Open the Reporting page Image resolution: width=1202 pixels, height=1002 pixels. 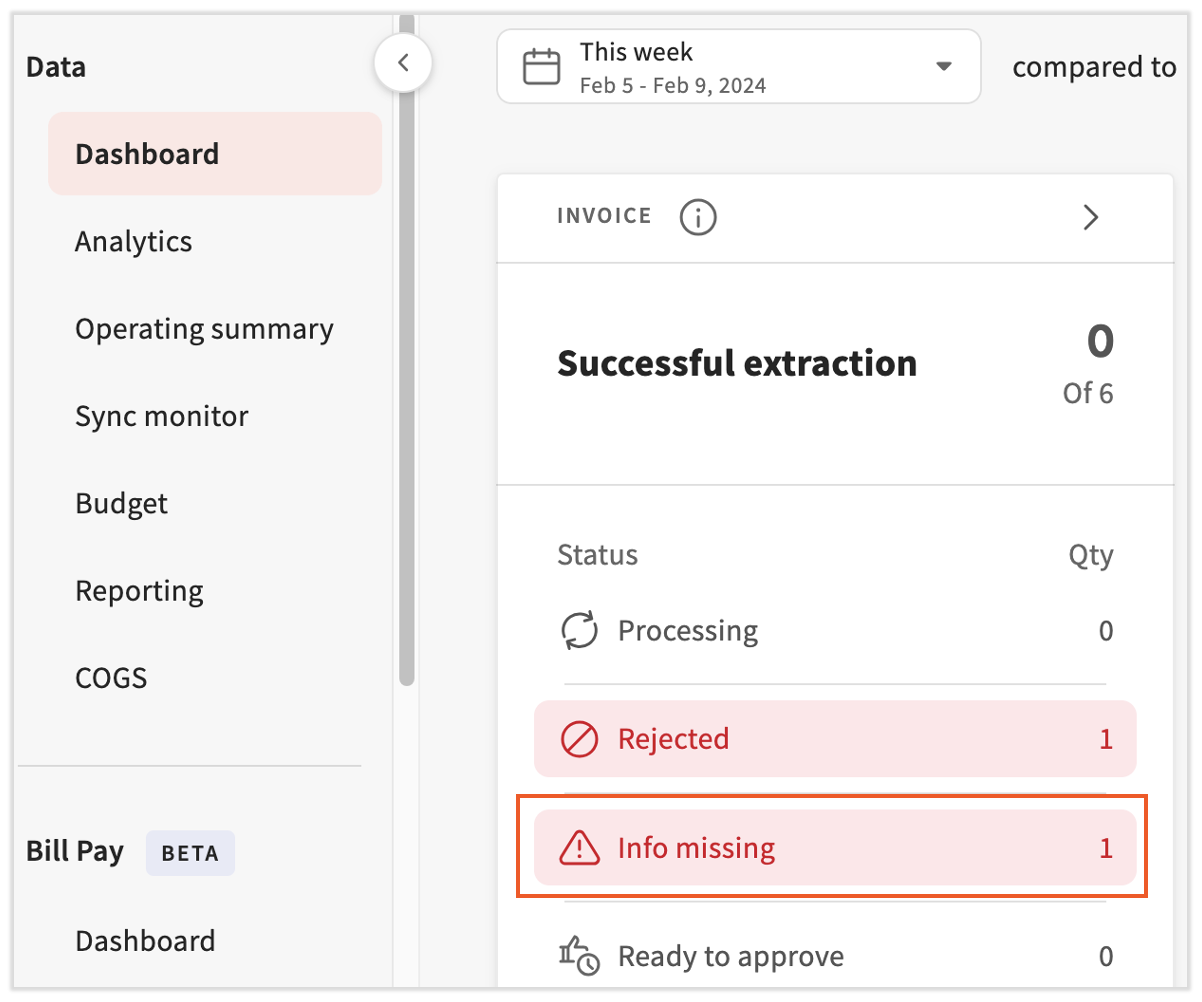pyautogui.click(x=139, y=590)
